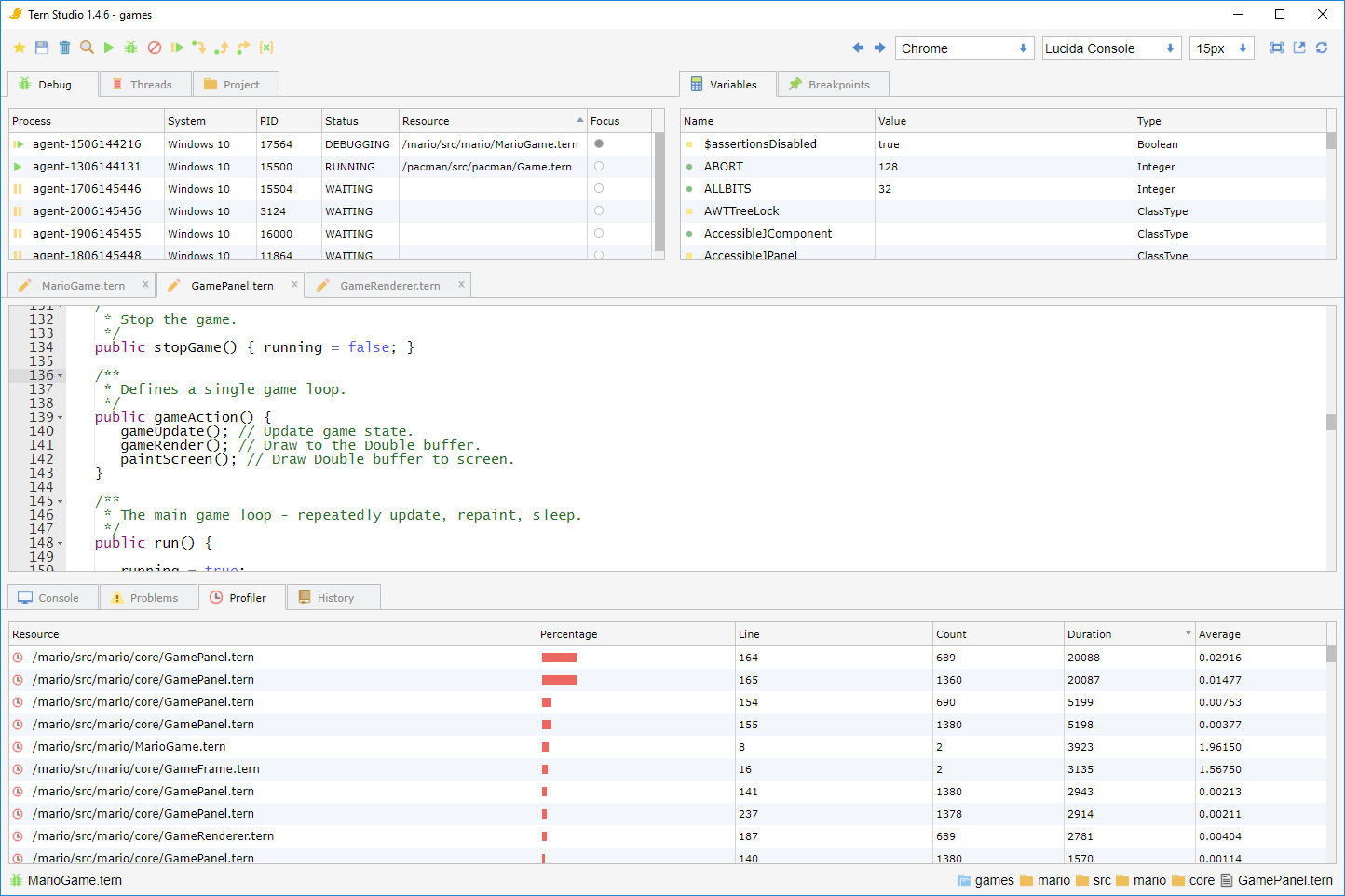Viewport: 1345px width, 896px height.
Task: Select focus radio for agent-1706145446
Action: [599, 188]
